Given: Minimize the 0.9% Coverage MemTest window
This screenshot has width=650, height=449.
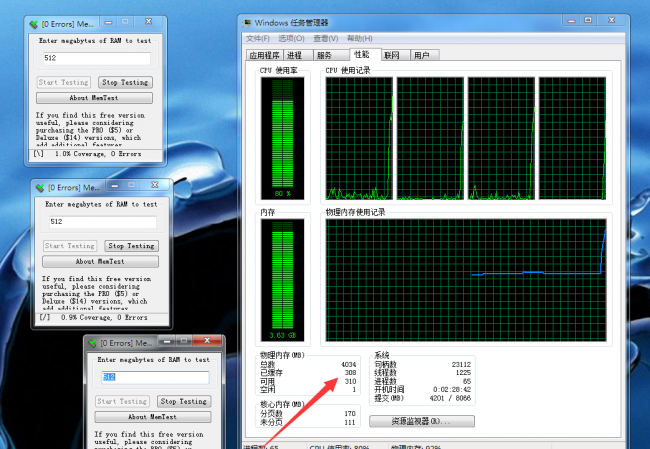Looking at the screenshot, I should (115, 185).
